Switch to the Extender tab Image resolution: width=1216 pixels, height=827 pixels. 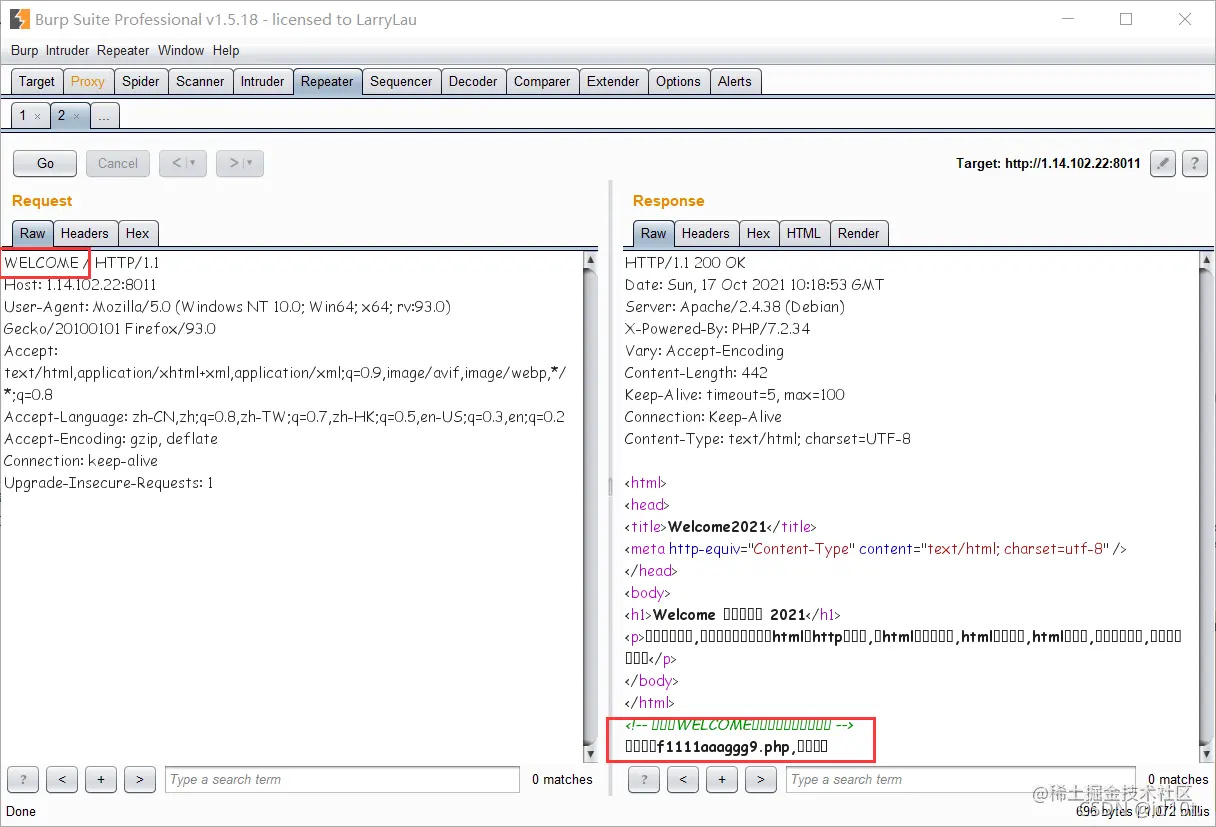[x=613, y=81]
